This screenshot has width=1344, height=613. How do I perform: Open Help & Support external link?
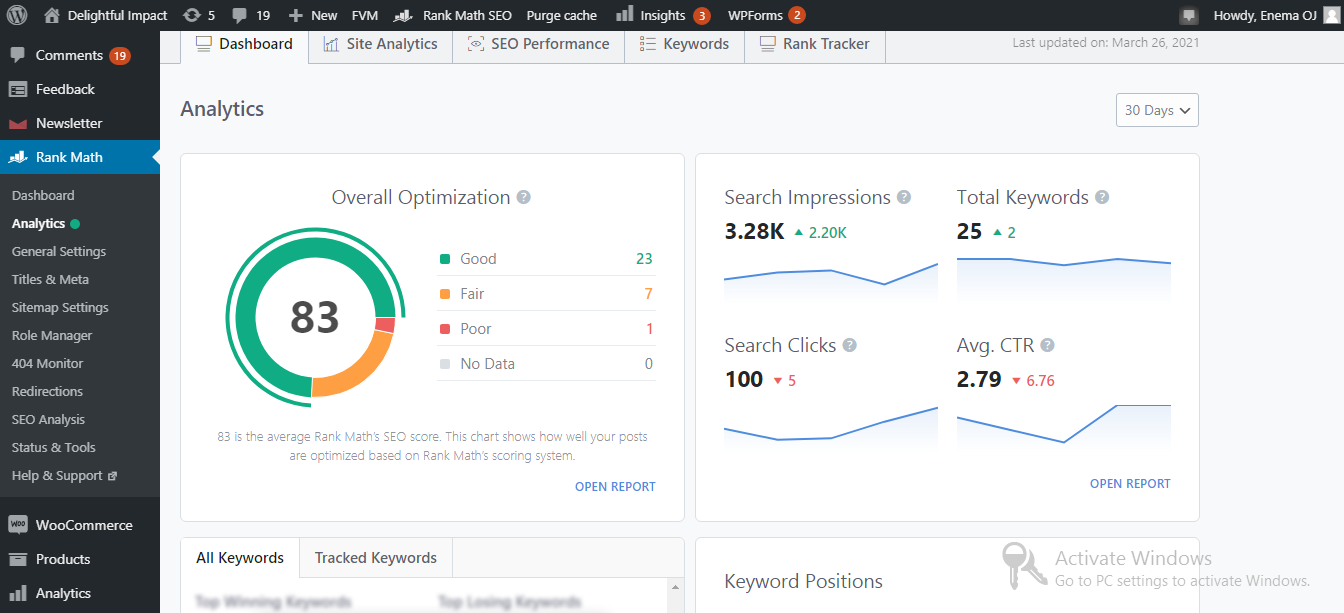[x=64, y=475]
